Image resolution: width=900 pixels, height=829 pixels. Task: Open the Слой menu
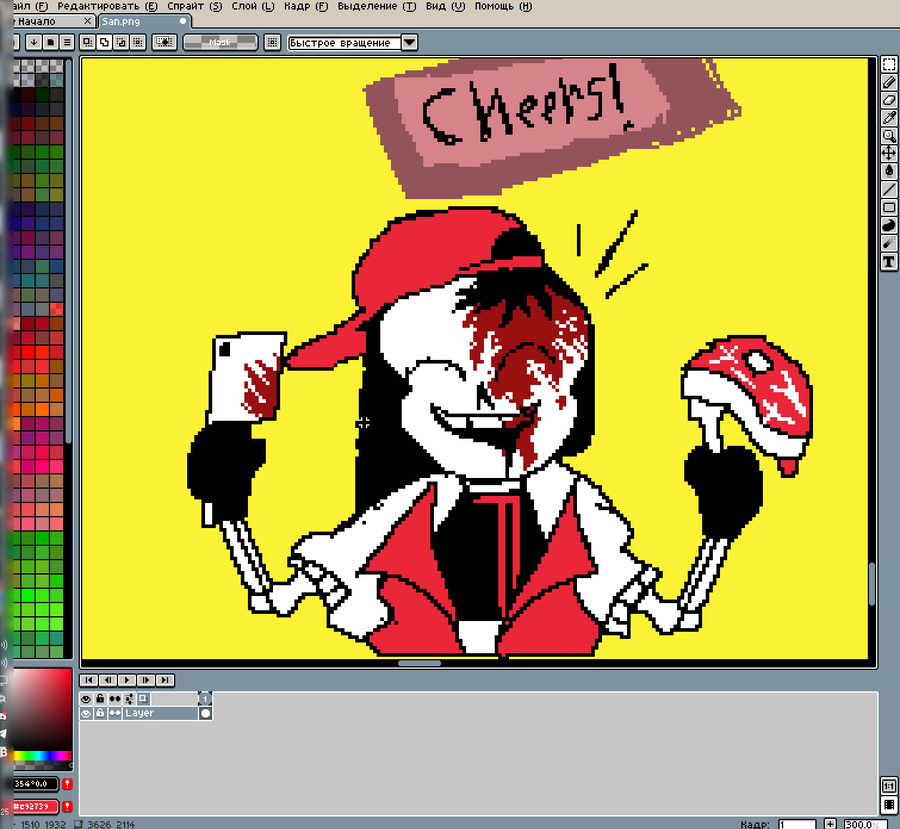click(253, 6)
